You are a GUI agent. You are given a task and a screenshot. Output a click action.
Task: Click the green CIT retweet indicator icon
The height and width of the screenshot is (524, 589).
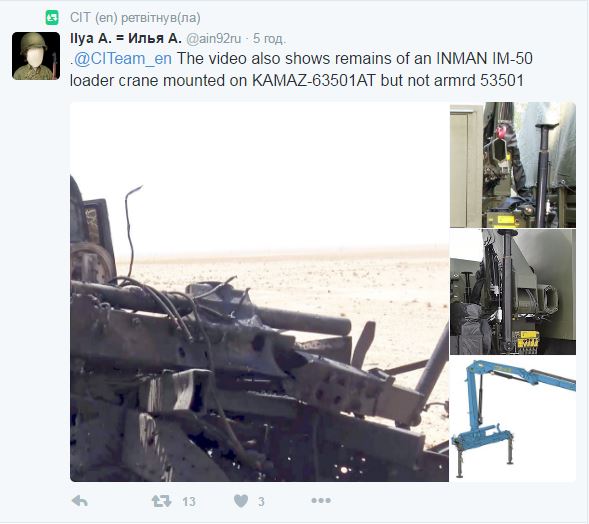(52, 18)
